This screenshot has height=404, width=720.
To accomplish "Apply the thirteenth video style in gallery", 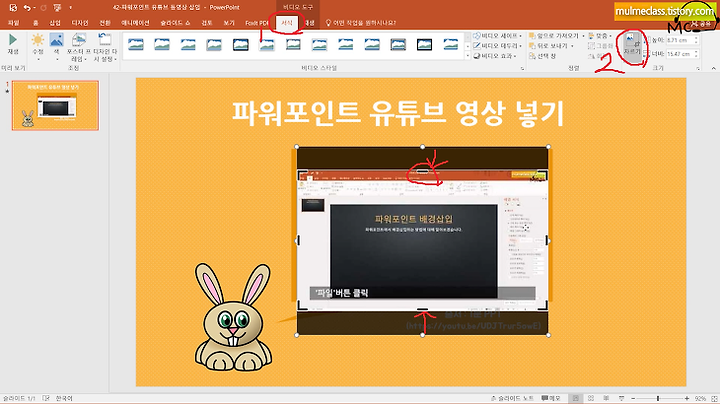I will [451, 44].
